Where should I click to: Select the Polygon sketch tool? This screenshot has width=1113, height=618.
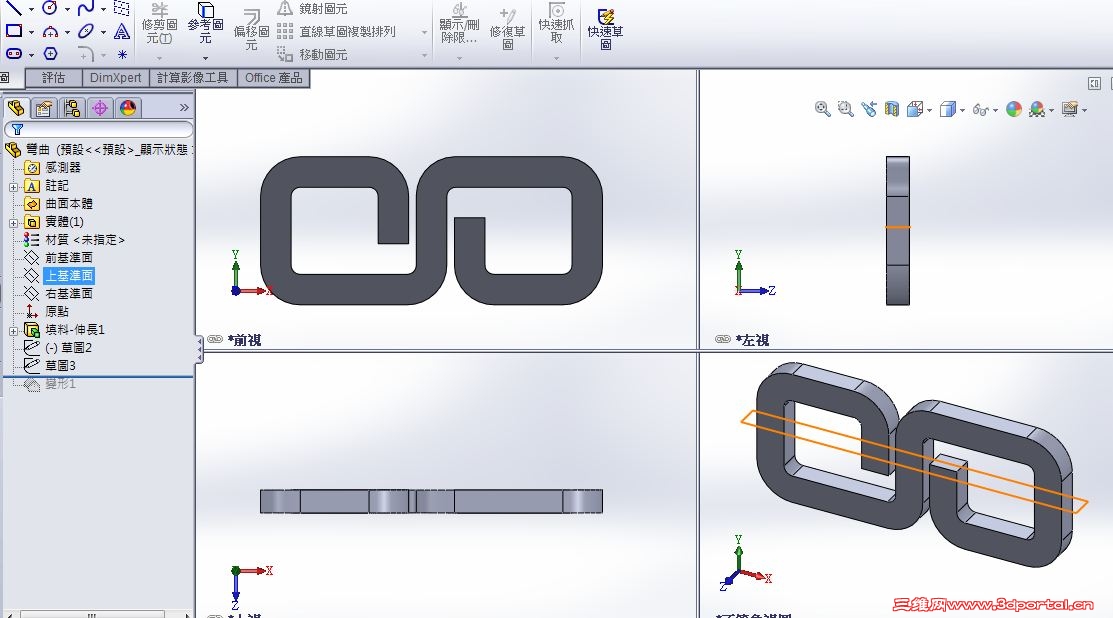tap(50, 54)
